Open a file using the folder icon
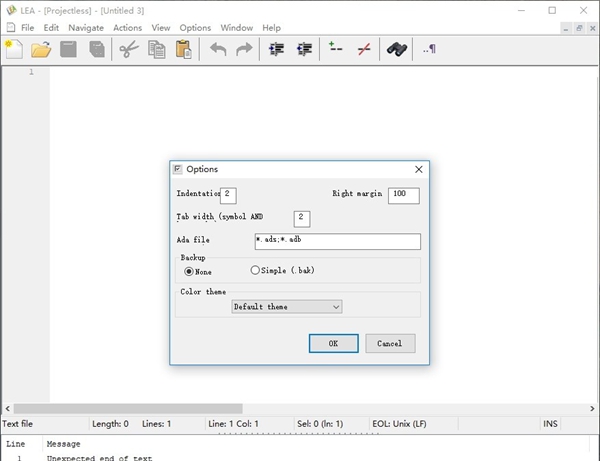 [41, 49]
